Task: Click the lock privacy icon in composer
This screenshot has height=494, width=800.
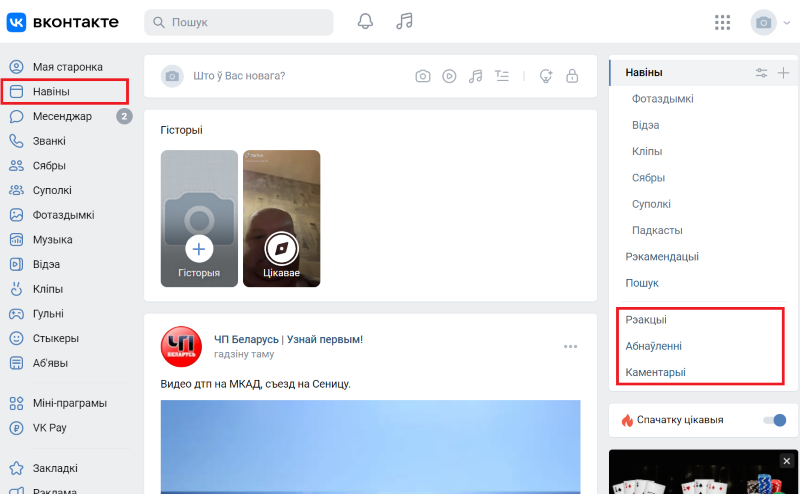Action: [x=572, y=76]
